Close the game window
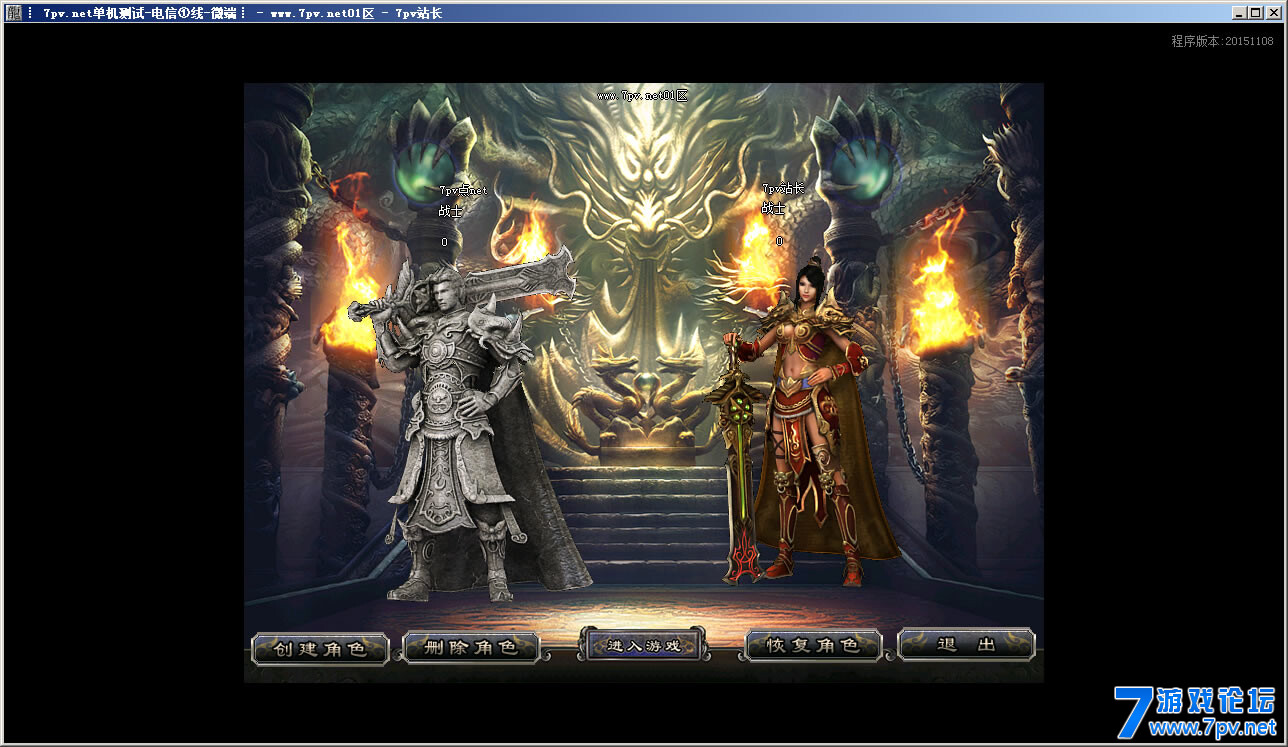This screenshot has height=747, width=1288. [1273, 13]
